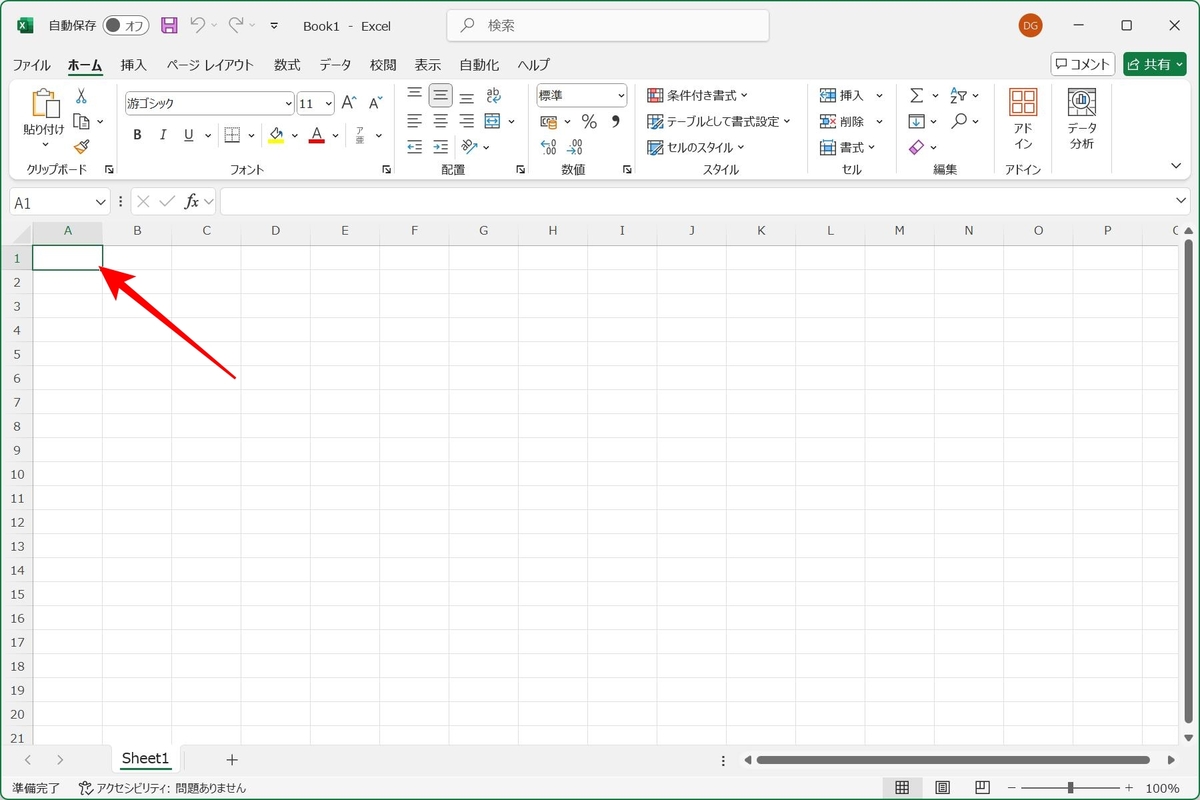Screen dimensions: 1200x800
Task: Switch to the データ tab
Action: click(335, 64)
